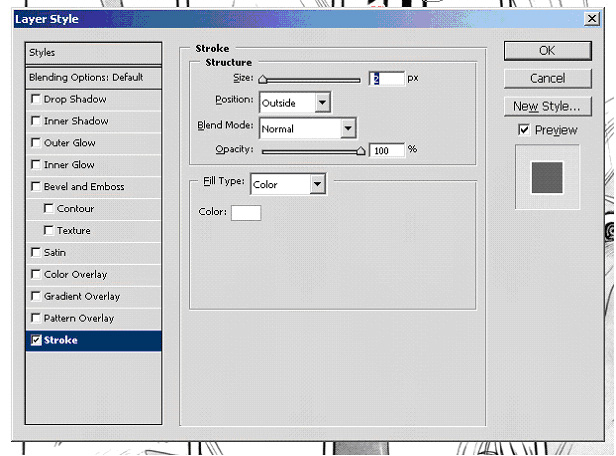Open the Bevel and Emboss settings label

[84, 187]
